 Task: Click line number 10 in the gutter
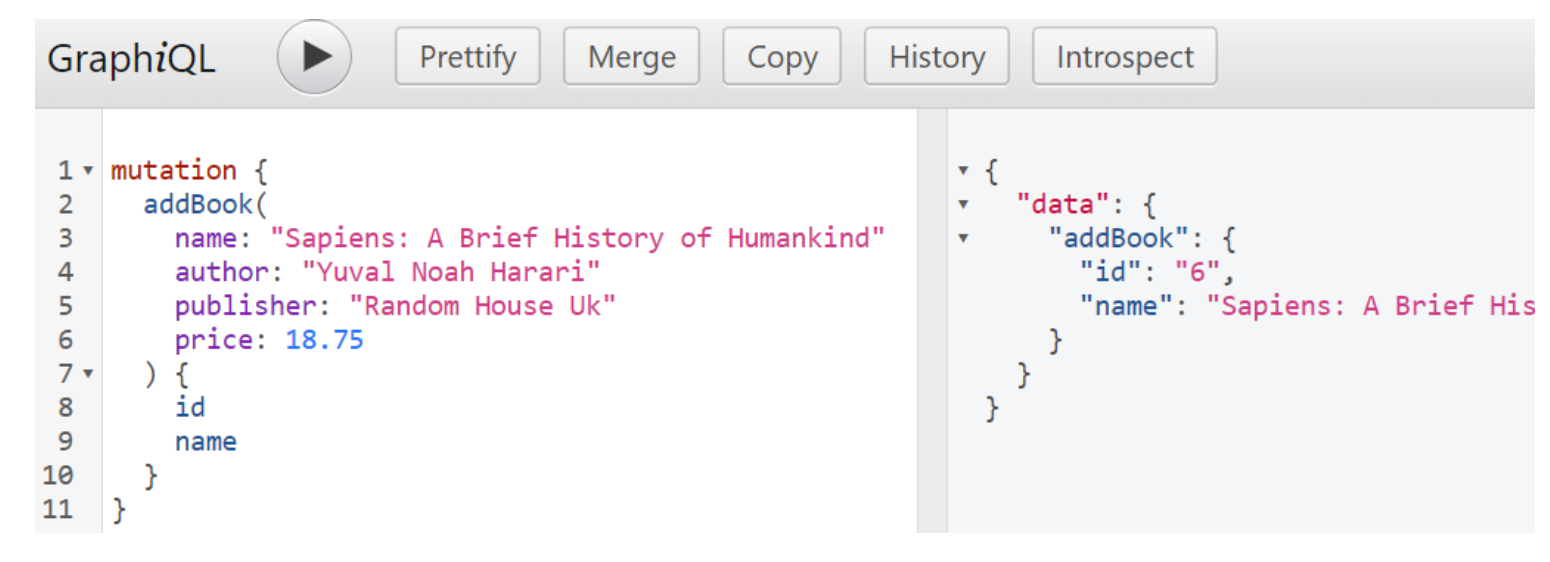58,476
